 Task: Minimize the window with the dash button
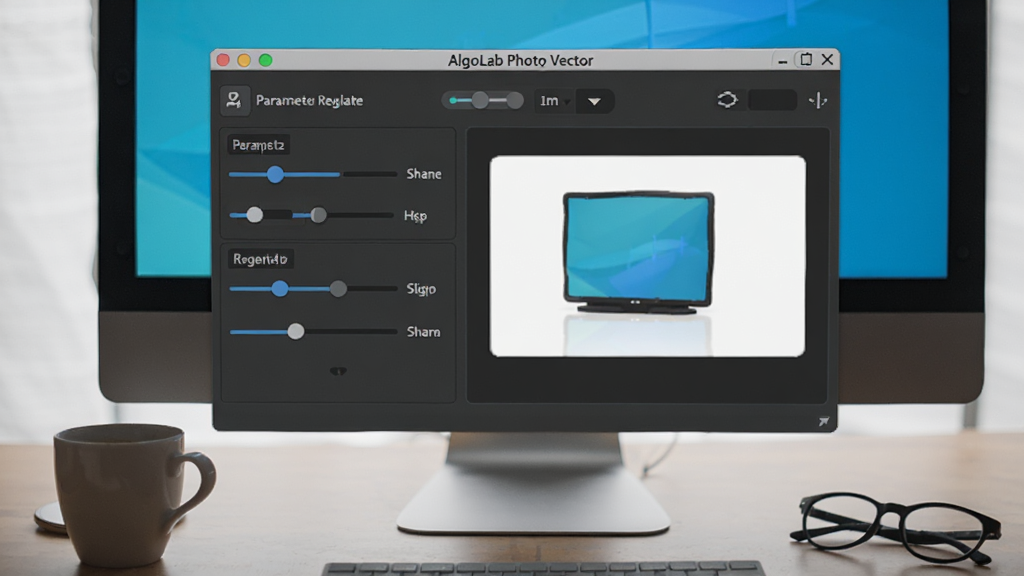click(x=782, y=61)
